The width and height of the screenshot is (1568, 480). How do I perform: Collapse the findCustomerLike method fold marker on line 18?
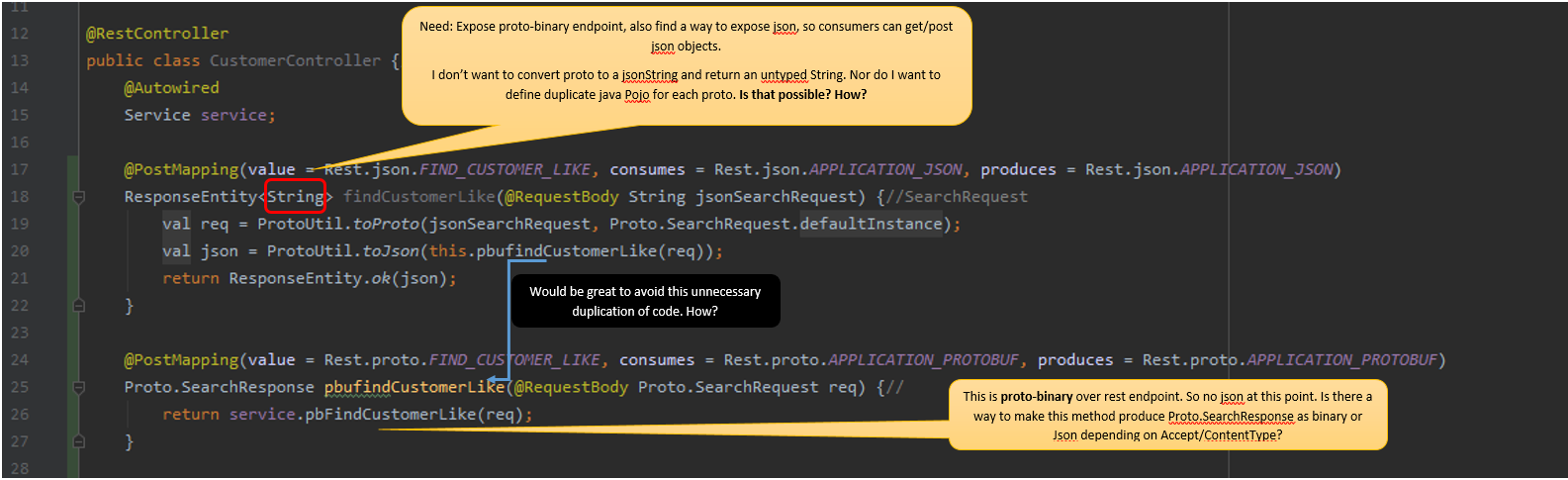[79, 197]
